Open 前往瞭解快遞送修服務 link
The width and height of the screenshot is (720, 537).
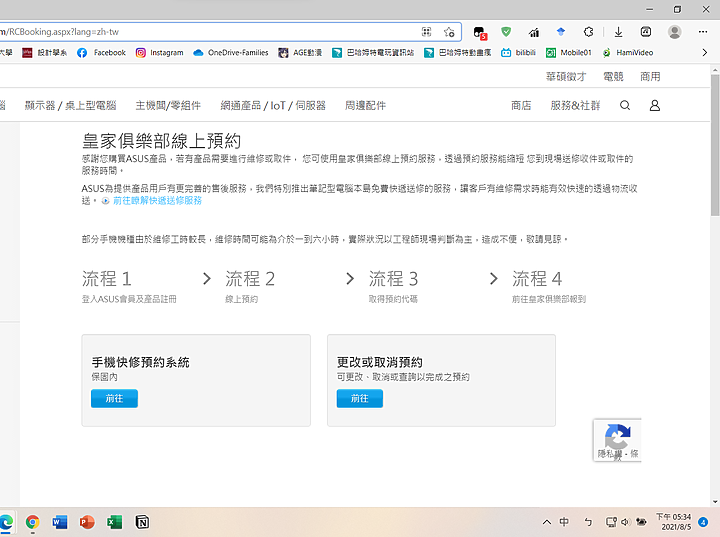point(157,201)
